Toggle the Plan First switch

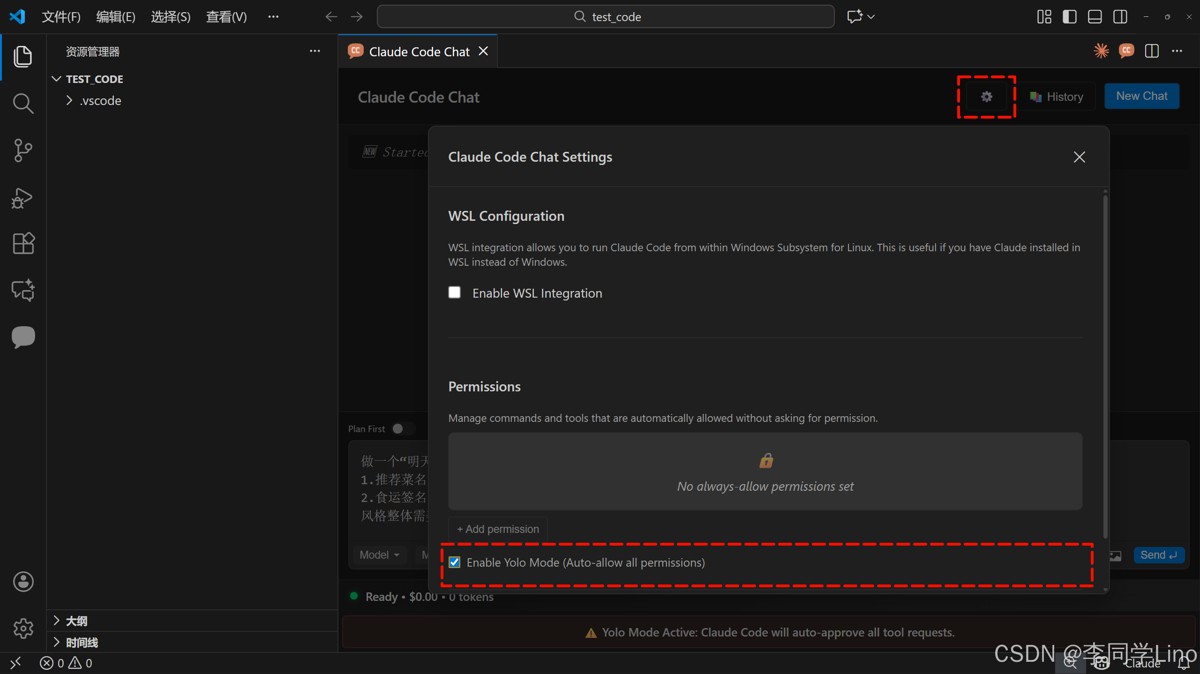400,429
